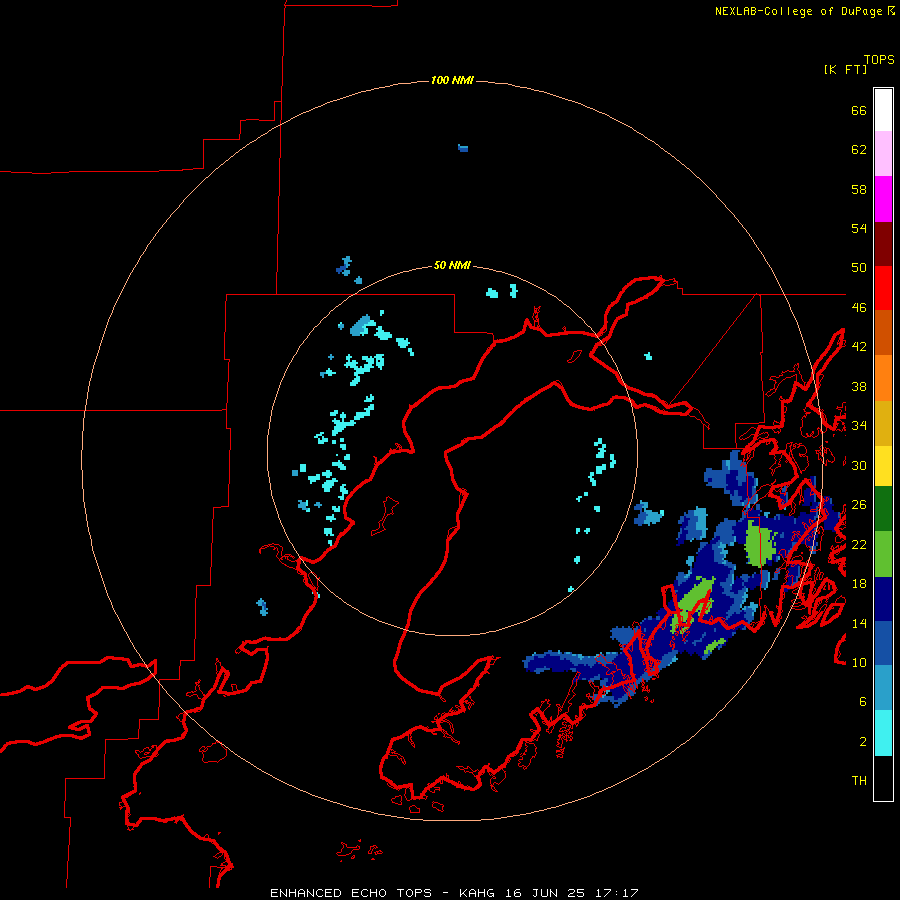Click the medium blue legend swatch
Image resolution: width=900 pixels, height=900 pixels.
pos(883,643)
